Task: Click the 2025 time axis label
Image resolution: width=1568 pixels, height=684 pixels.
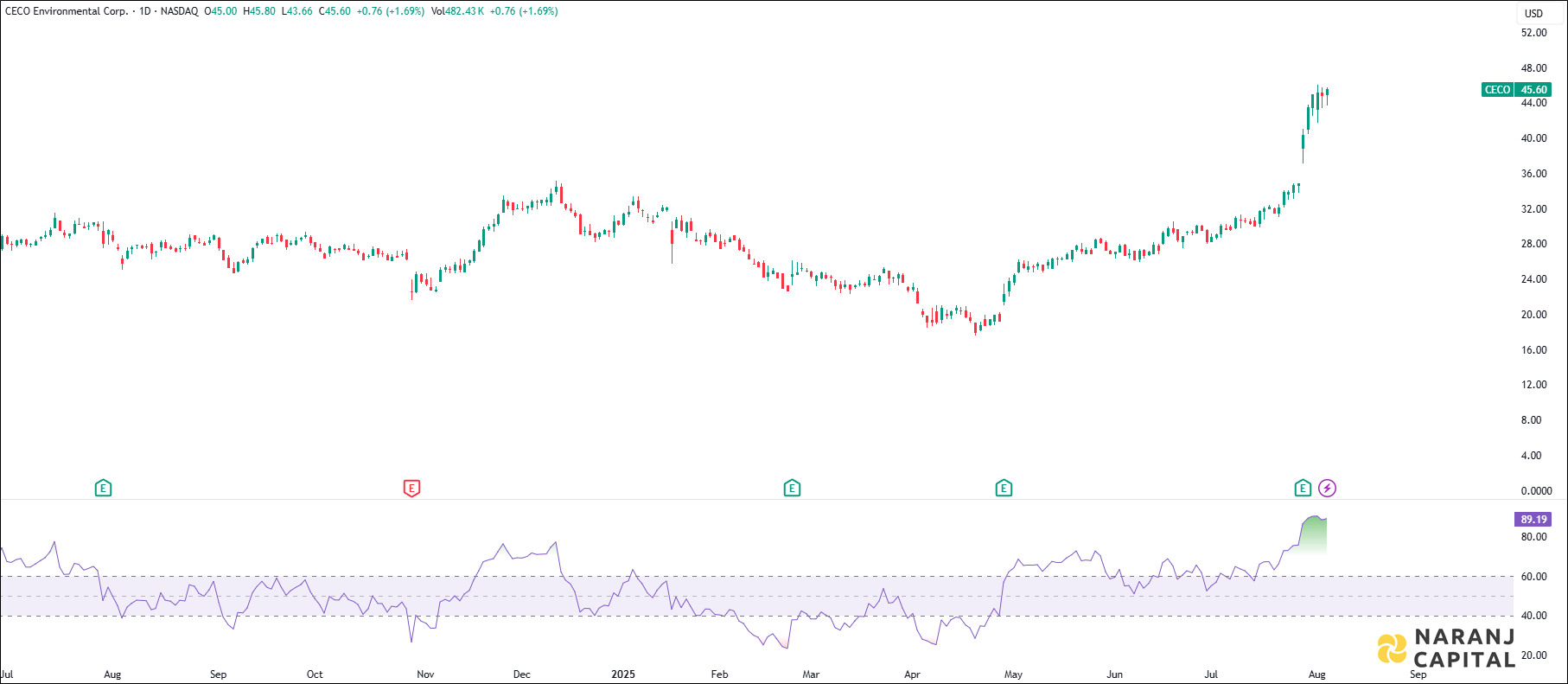Action: [x=623, y=674]
